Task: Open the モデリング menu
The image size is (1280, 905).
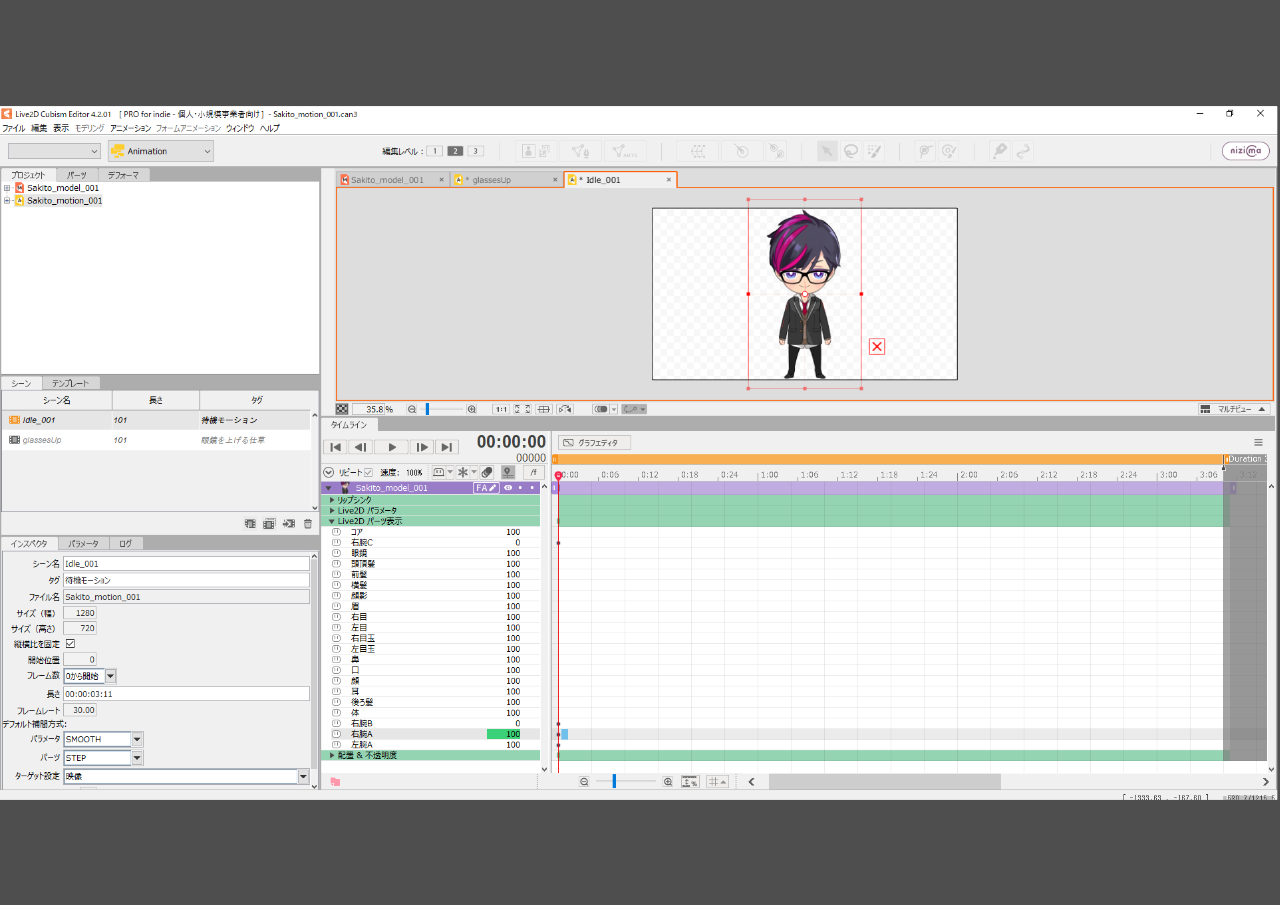Action: pos(89,128)
